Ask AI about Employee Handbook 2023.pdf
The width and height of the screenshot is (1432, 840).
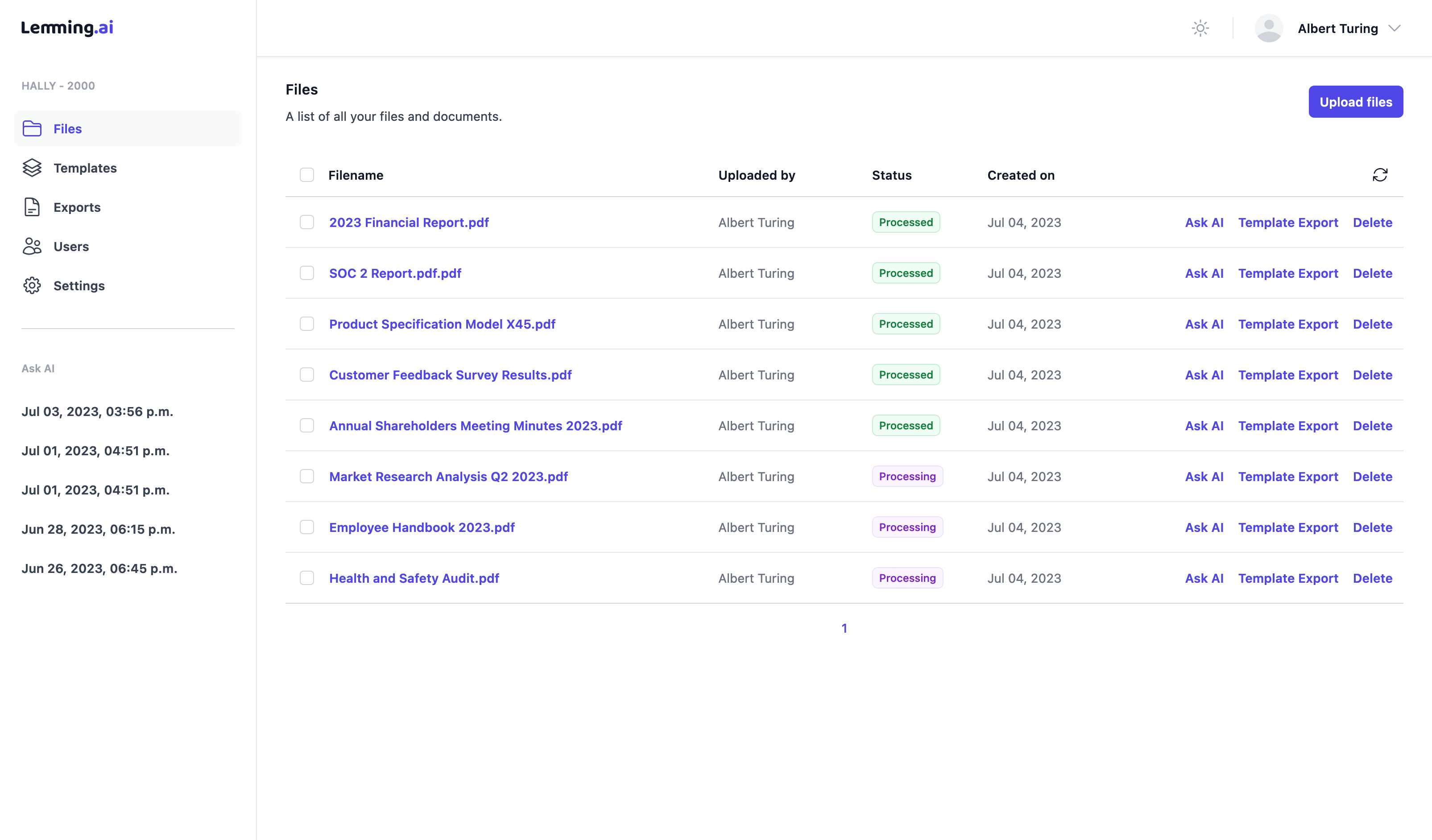[1204, 527]
